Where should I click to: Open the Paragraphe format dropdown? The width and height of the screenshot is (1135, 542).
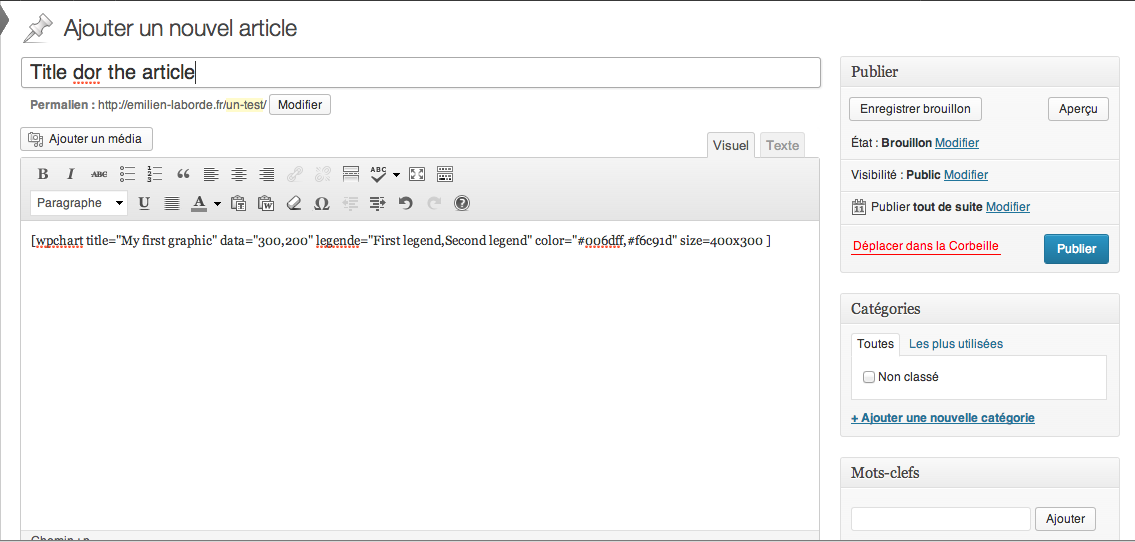79,203
